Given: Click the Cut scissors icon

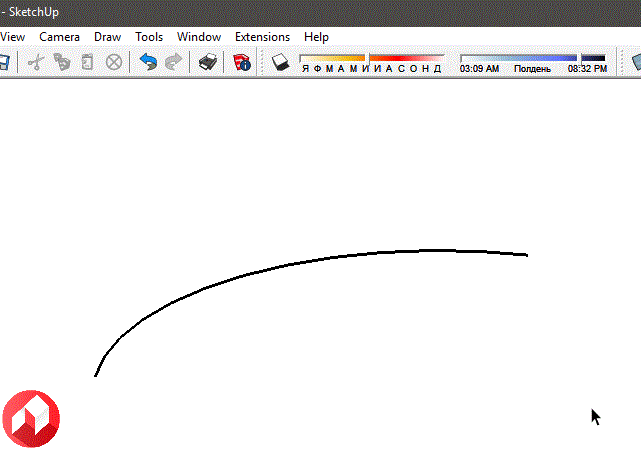Looking at the screenshot, I should tap(36, 62).
